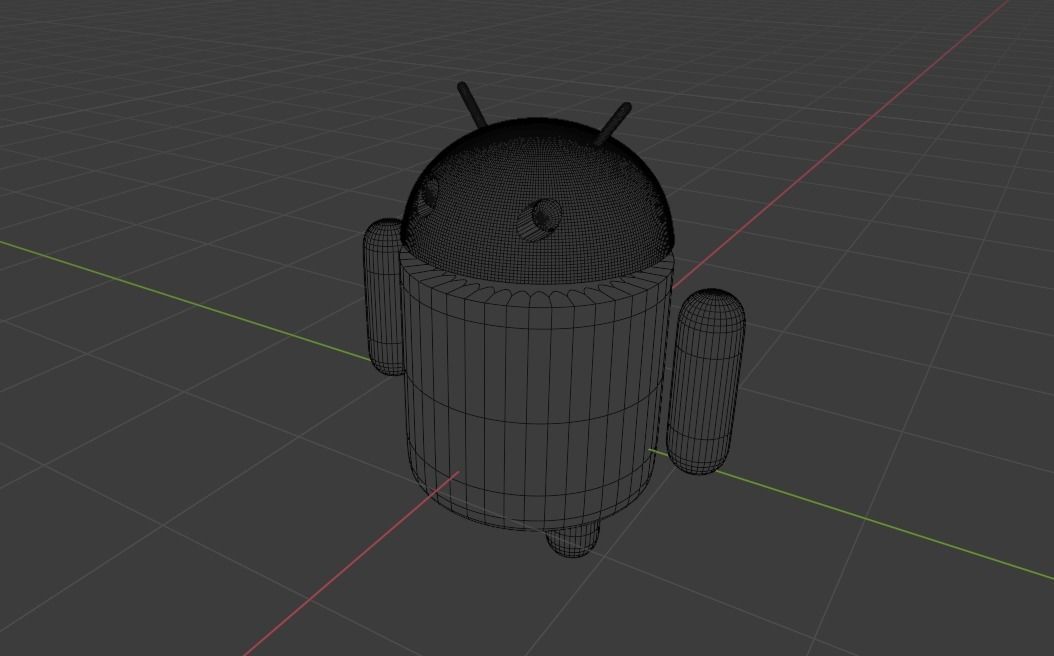Screen dimensions: 1054x656
Task: Select the robot's dome-shaped head mesh
Action: click(x=538, y=202)
